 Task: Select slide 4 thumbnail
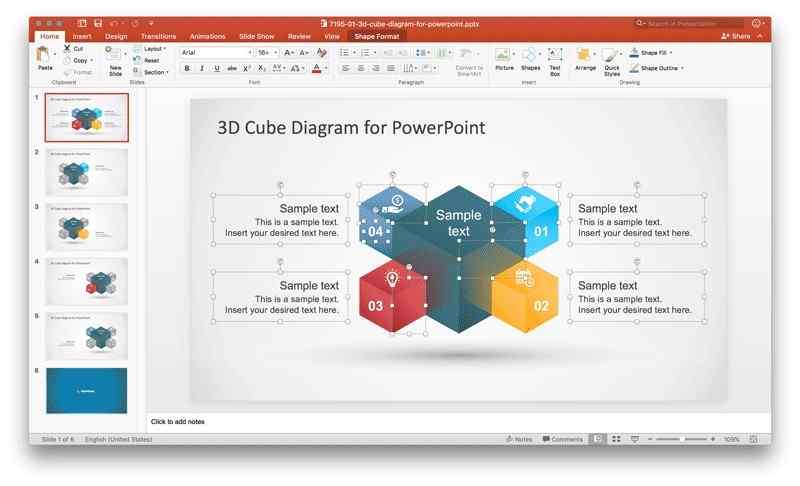click(87, 282)
